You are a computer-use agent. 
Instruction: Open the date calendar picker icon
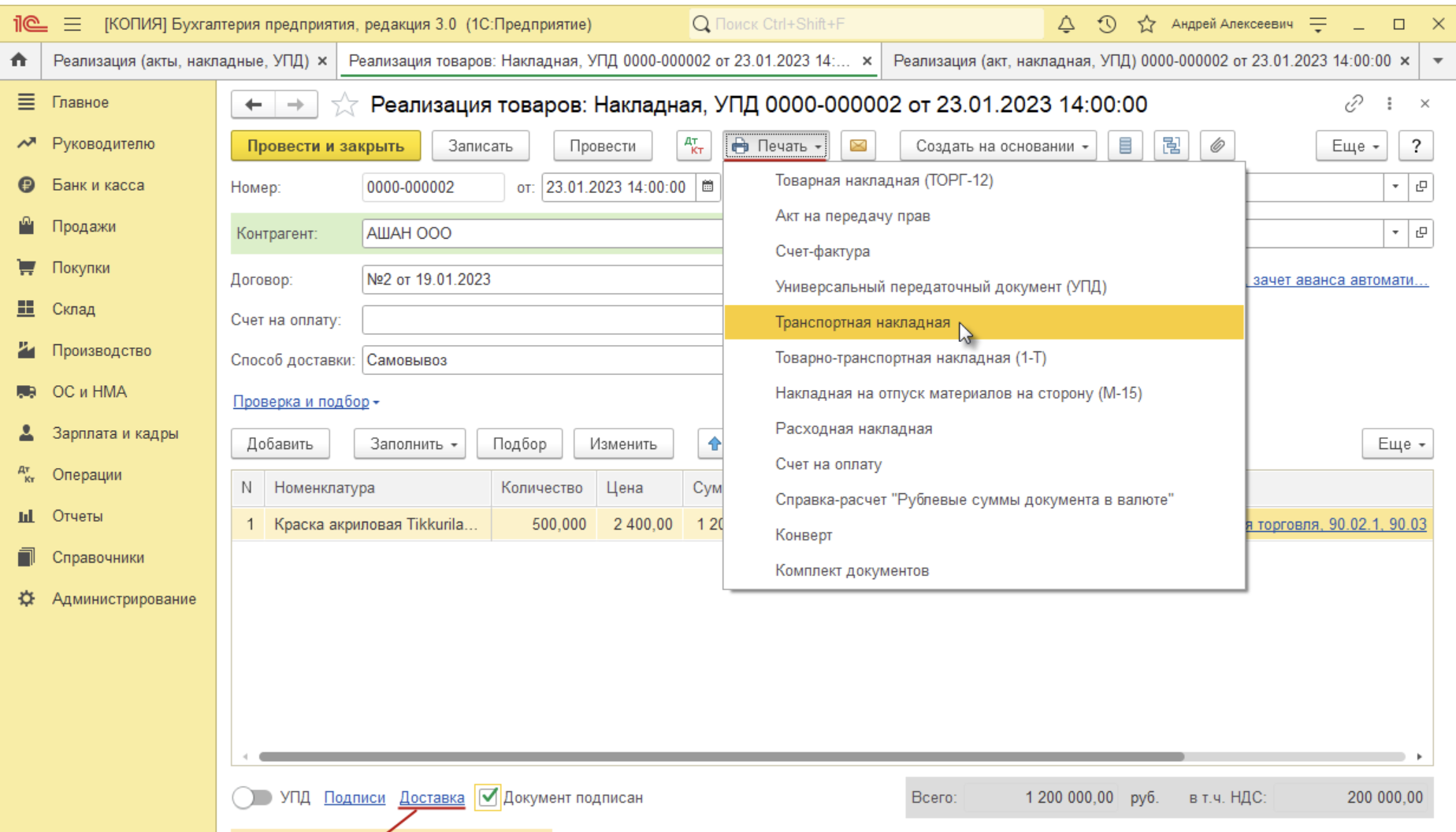708,187
